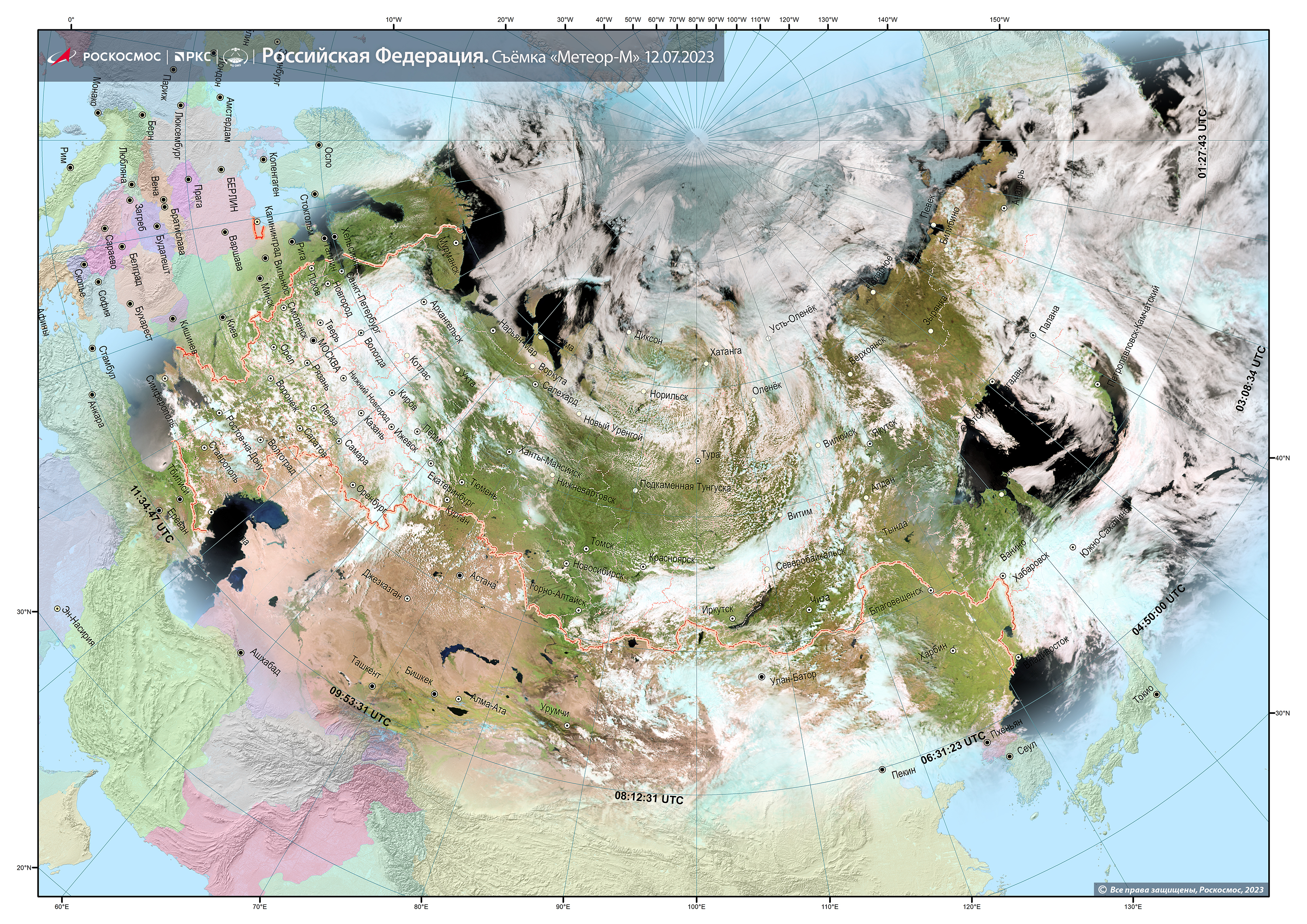Click the МОСКВА capital city marker

313,341
